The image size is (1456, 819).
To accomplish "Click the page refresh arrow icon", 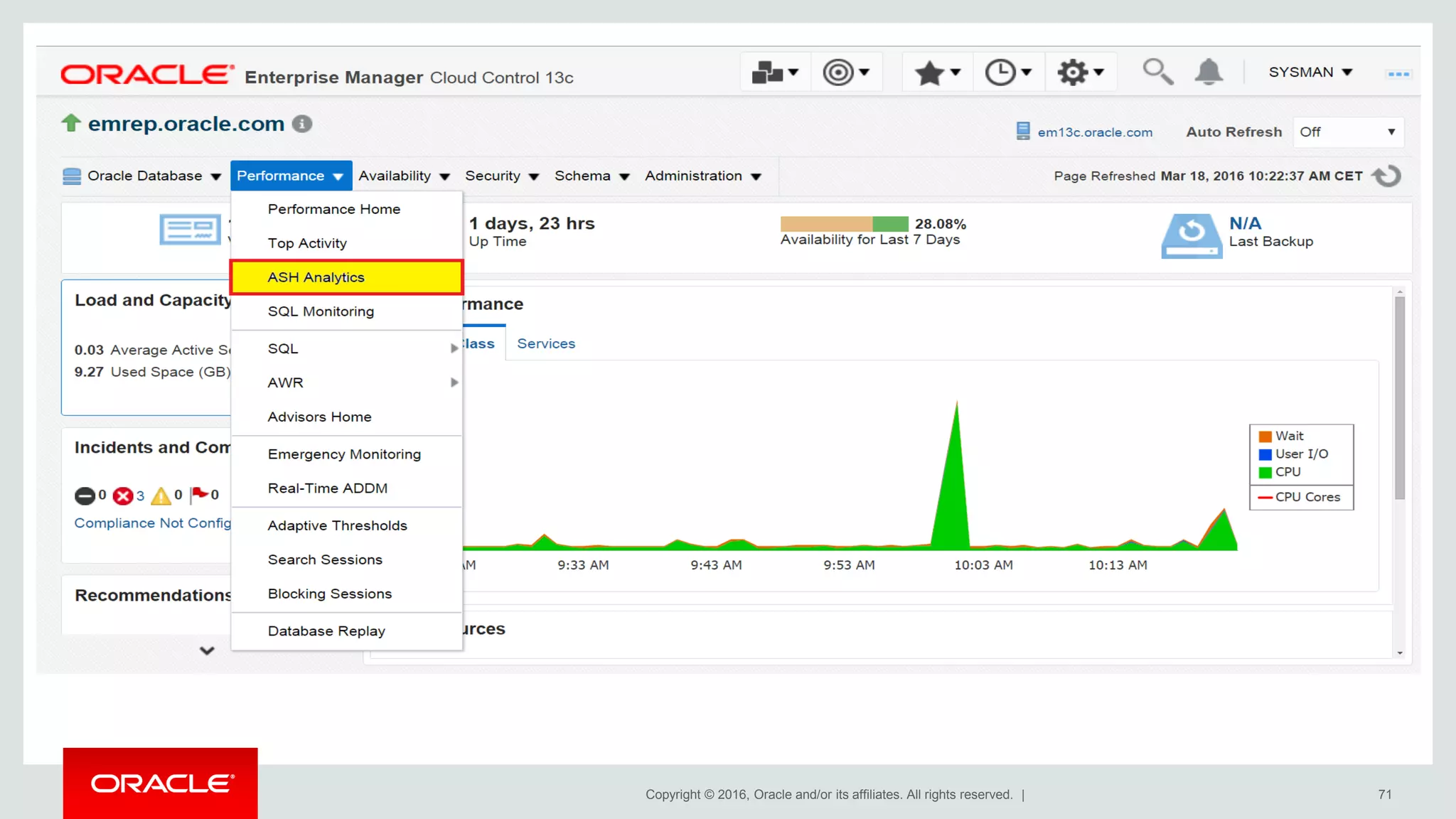I will 1386,176.
